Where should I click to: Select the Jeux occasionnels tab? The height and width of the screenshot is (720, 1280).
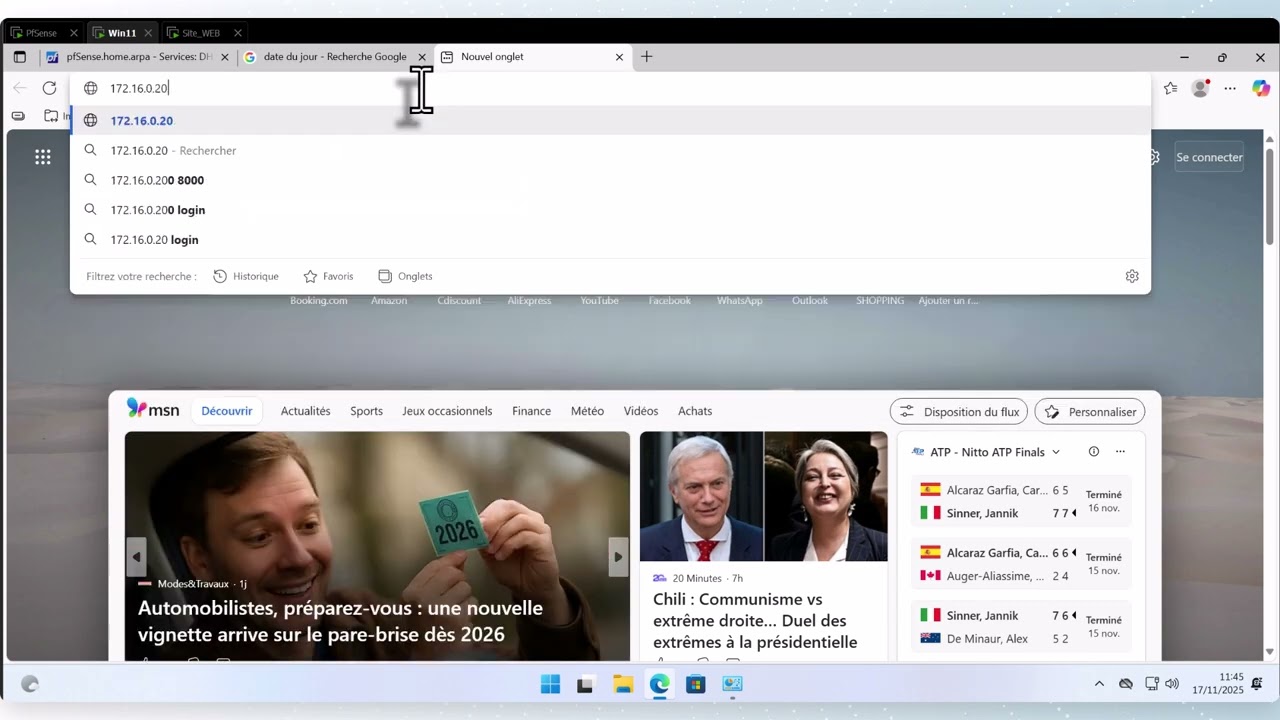point(447,411)
